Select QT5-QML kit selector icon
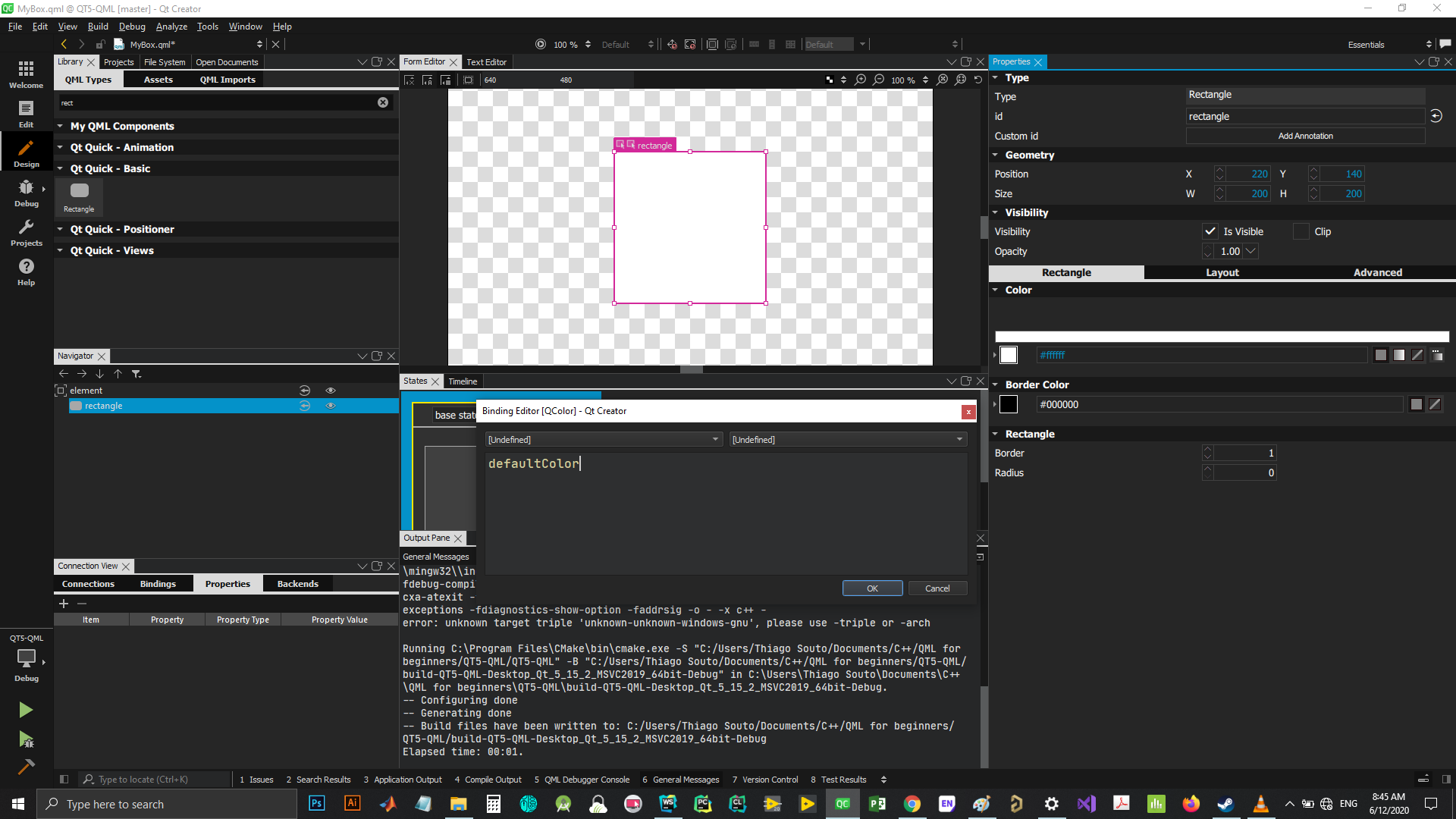Screen dimensions: 1456x819 coord(26,657)
